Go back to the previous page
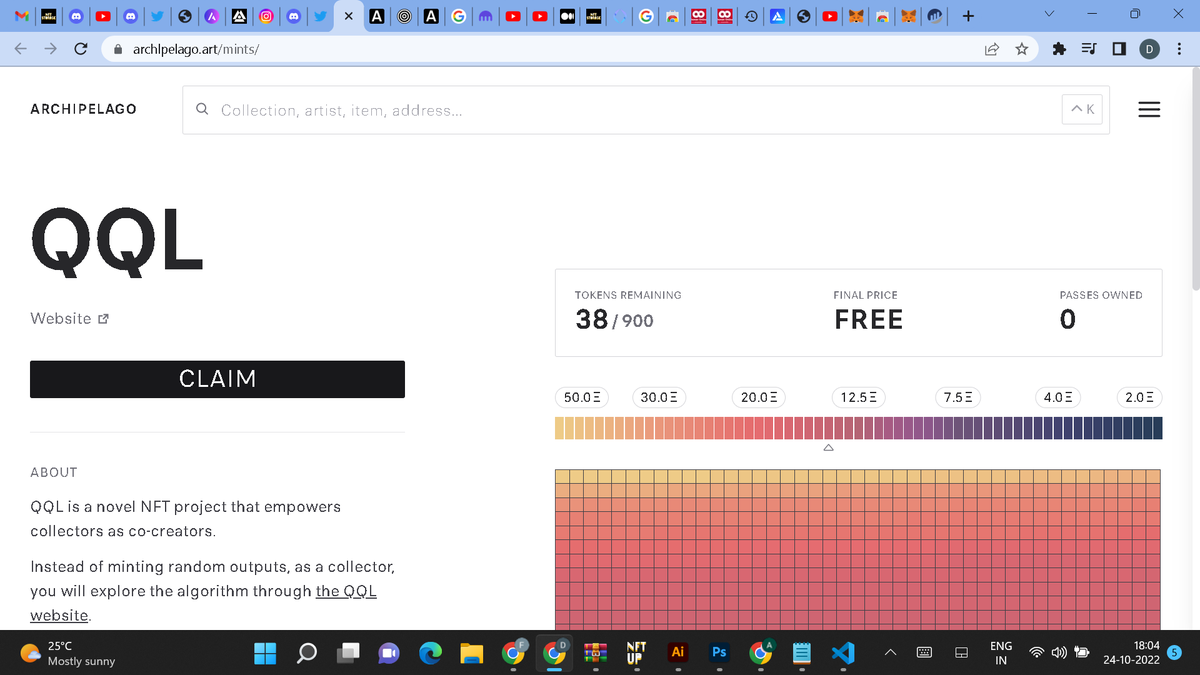This screenshot has width=1200, height=675. pyautogui.click(x=21, y=48)
